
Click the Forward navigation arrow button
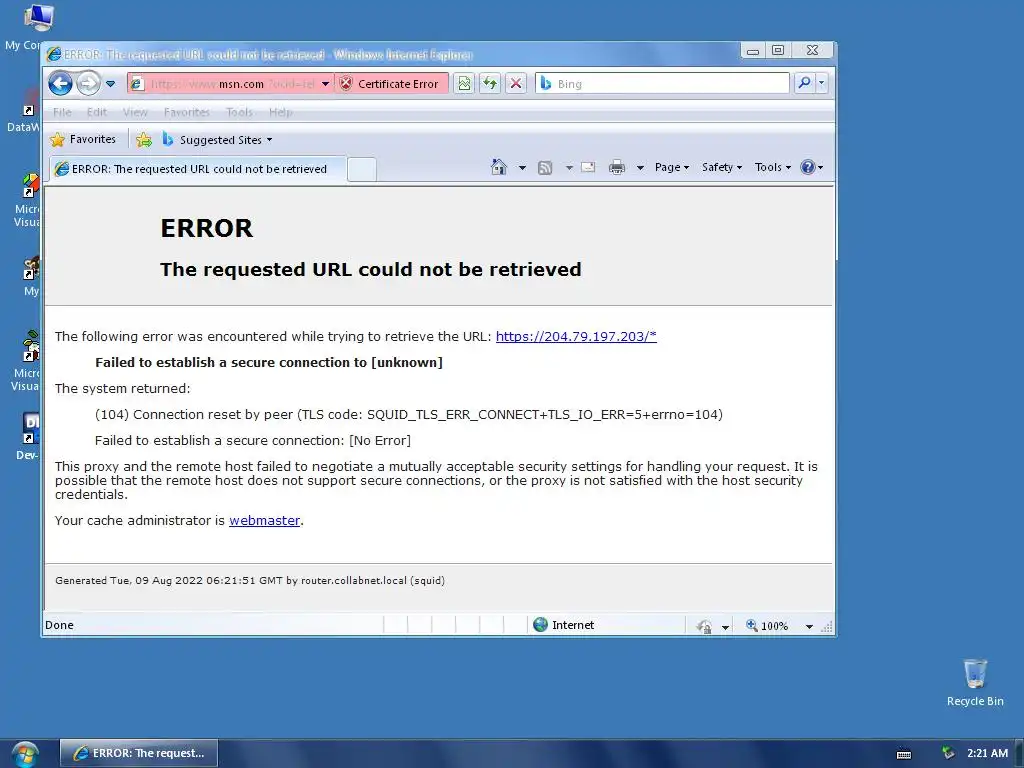88,84
